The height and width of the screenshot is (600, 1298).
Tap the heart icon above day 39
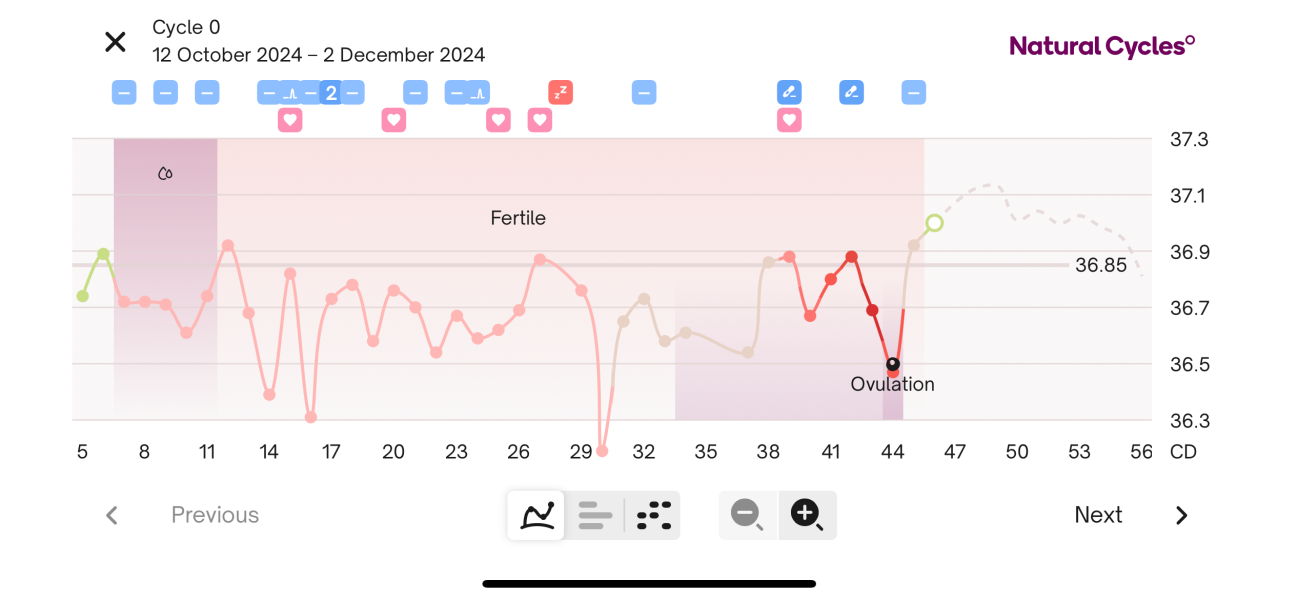(789, 120)
